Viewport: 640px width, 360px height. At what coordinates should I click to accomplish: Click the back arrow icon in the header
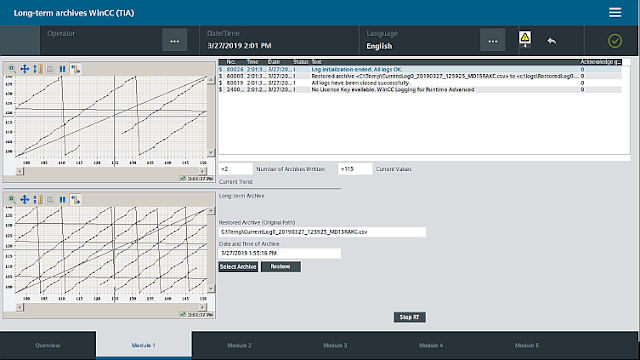point(551,40)
